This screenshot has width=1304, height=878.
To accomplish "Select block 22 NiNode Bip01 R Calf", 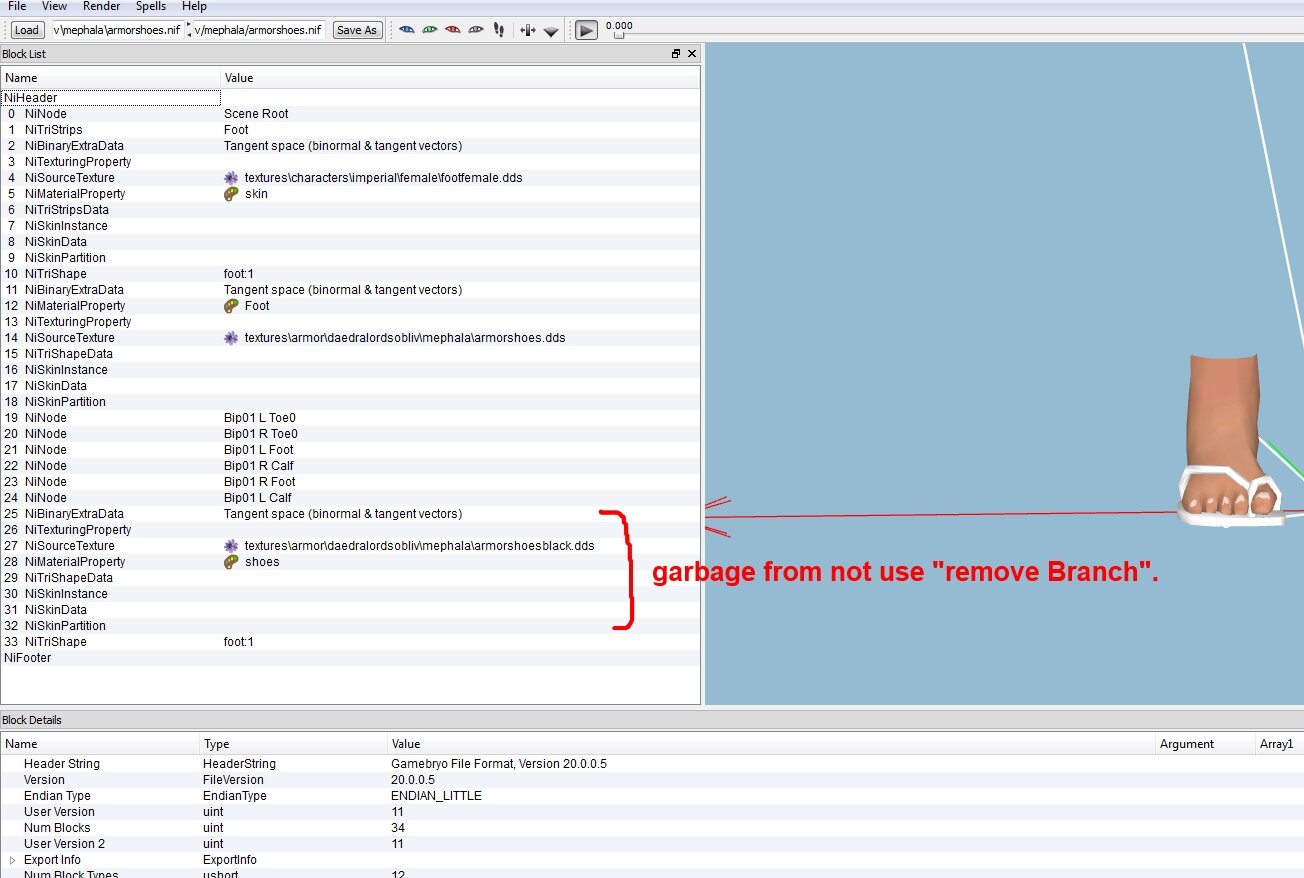I will [350, 466].
